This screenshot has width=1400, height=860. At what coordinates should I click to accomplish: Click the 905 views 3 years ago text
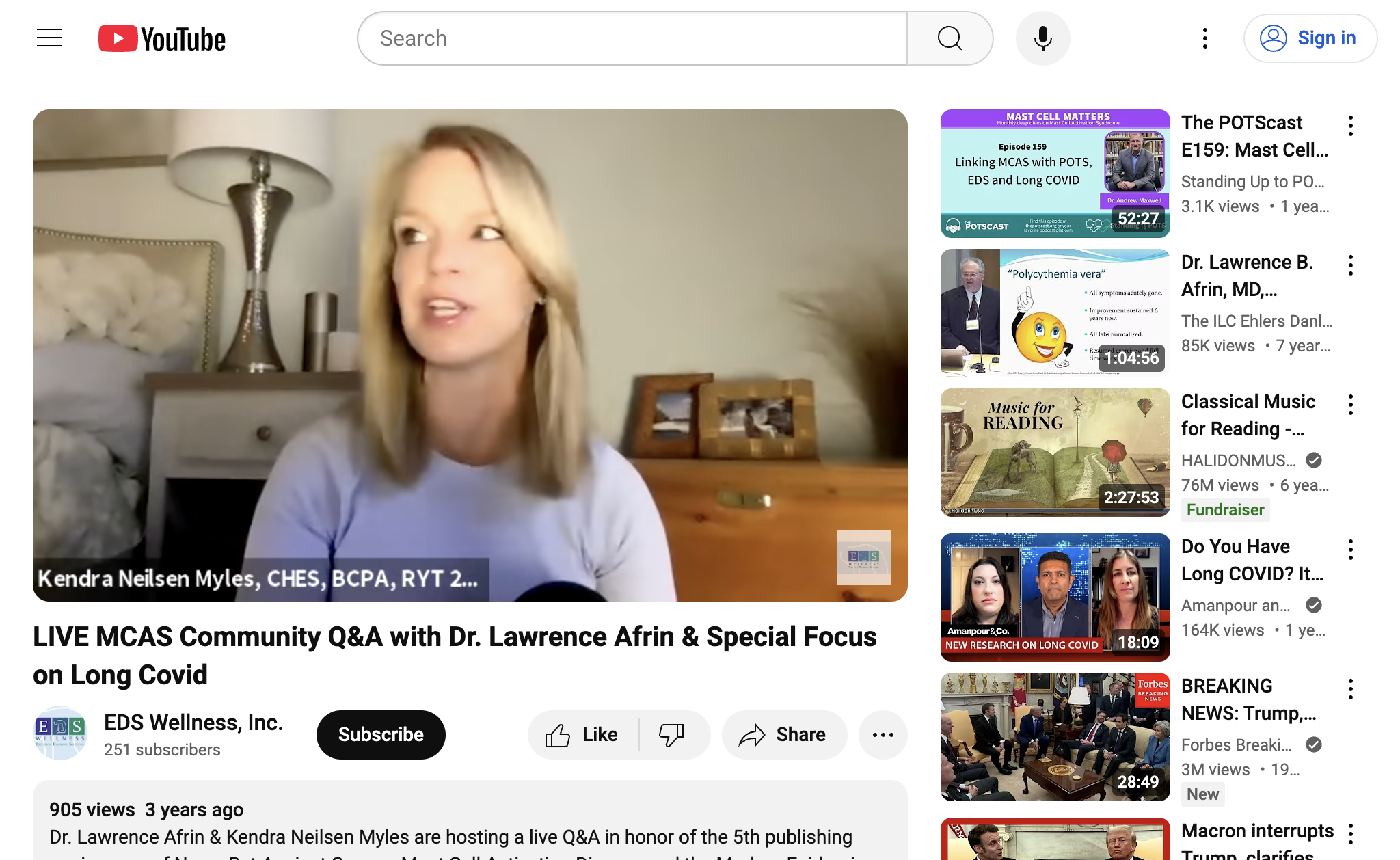146,810
